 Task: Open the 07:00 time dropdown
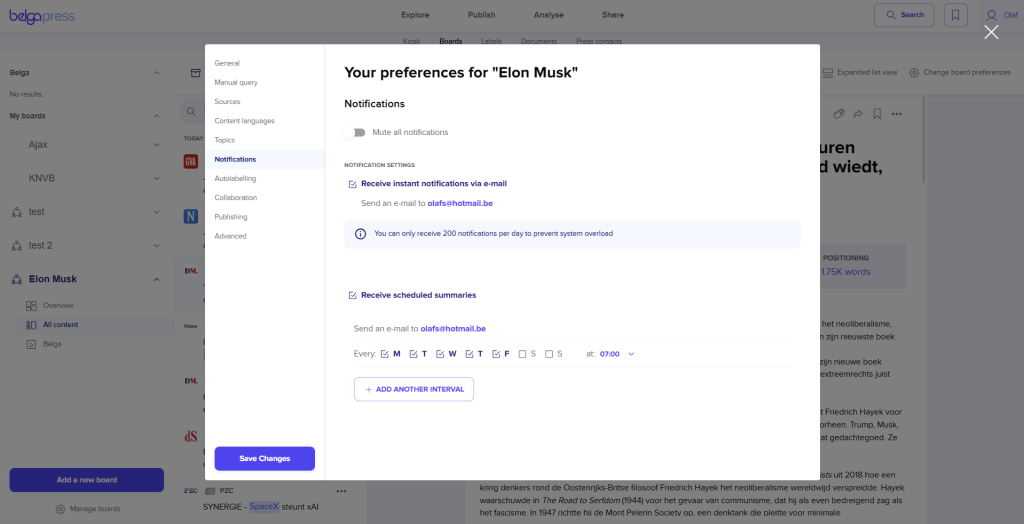[x=617, y=354]
